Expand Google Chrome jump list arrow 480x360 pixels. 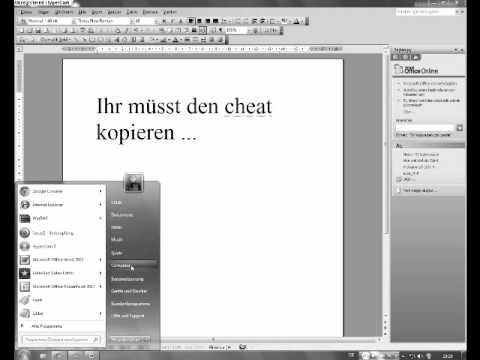click(100, 191)
